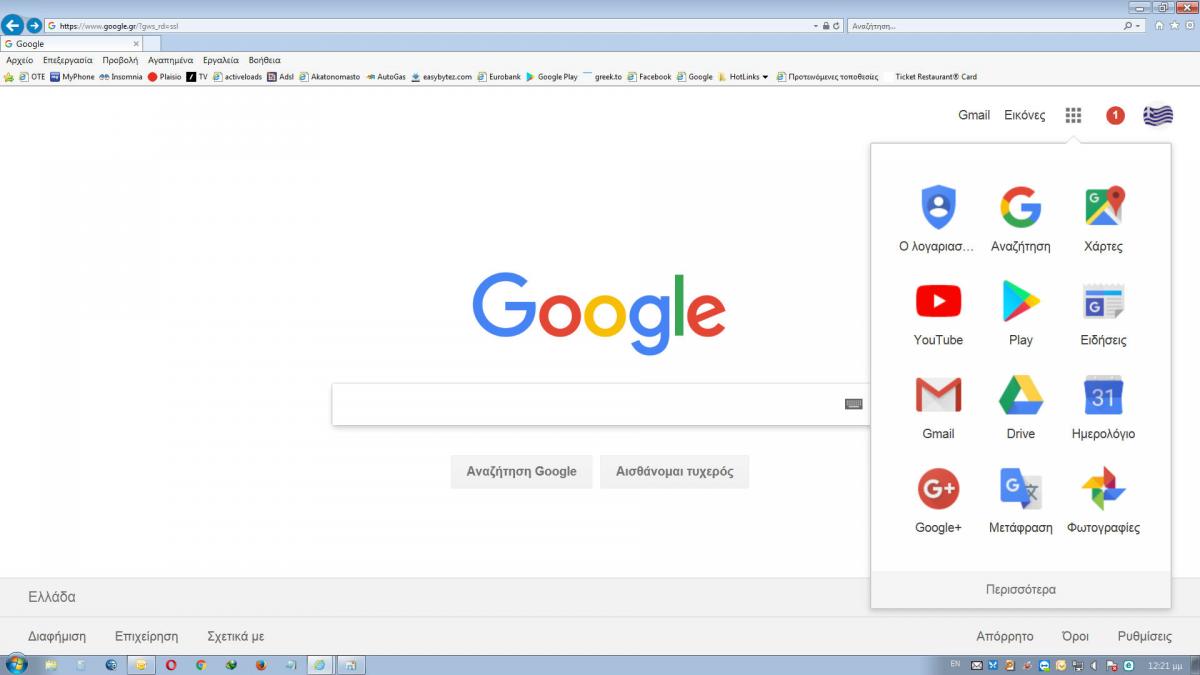1200x675 pixels.
Task: Open the favorites star icon
Action: coord(1174,26)
